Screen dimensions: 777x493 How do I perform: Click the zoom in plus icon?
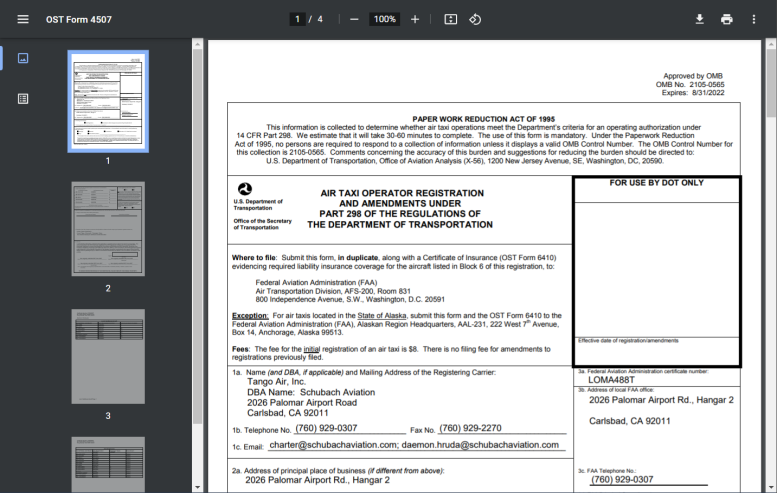point(415,19)
